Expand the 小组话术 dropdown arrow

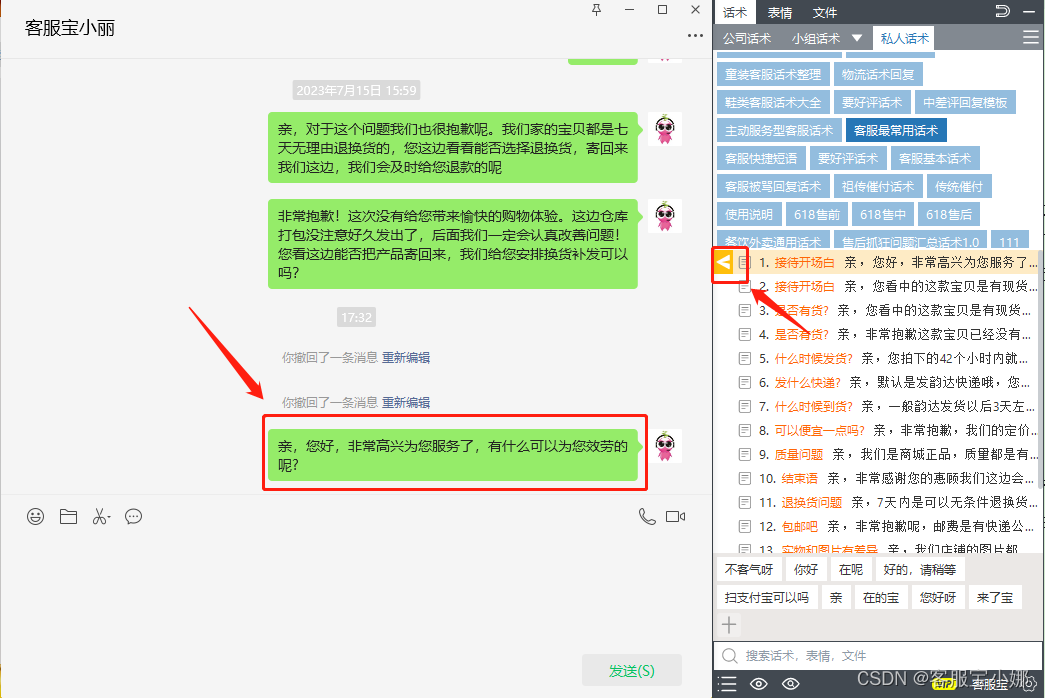pos(857,38)
